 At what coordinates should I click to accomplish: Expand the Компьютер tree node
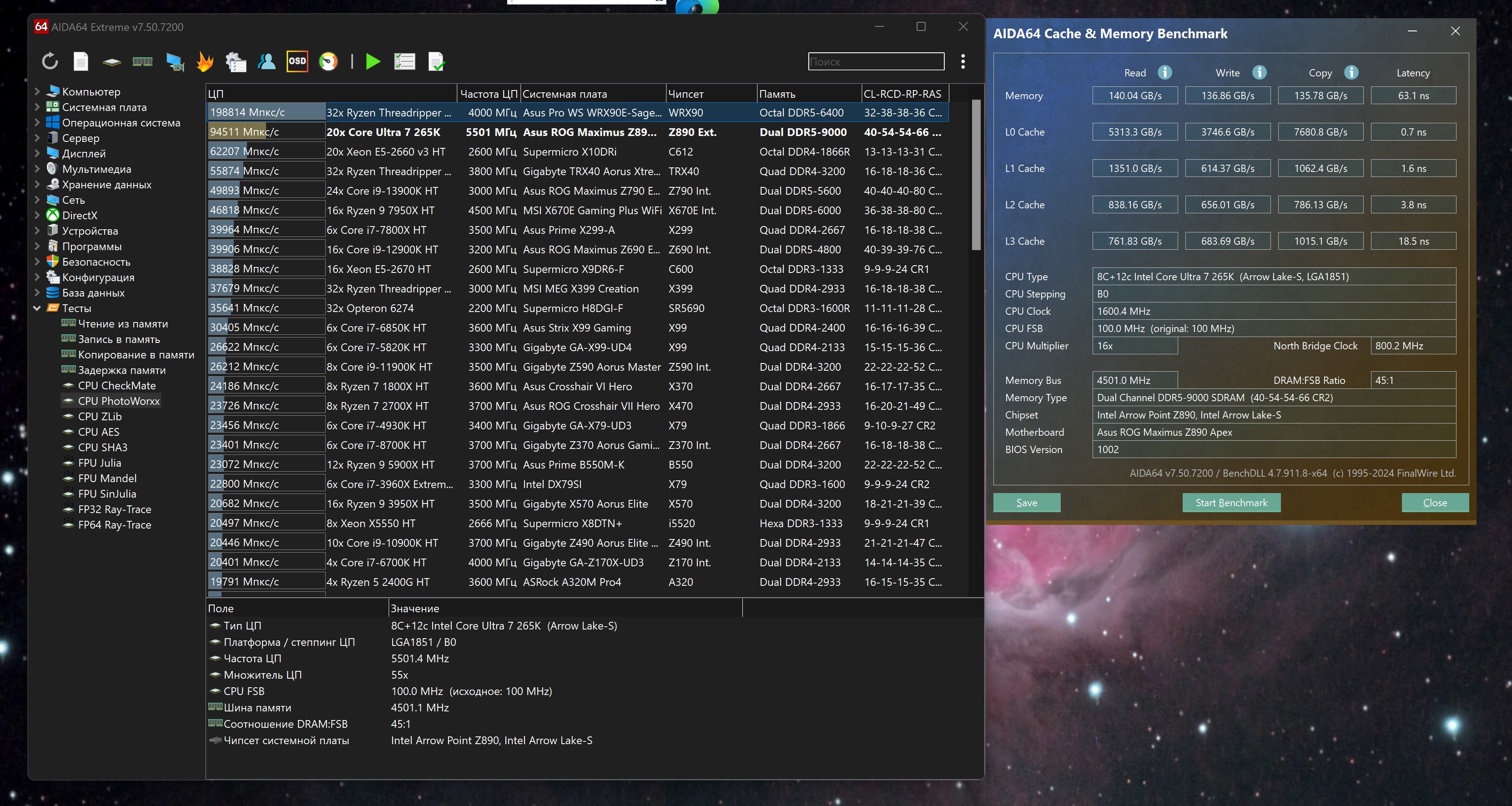37,91
